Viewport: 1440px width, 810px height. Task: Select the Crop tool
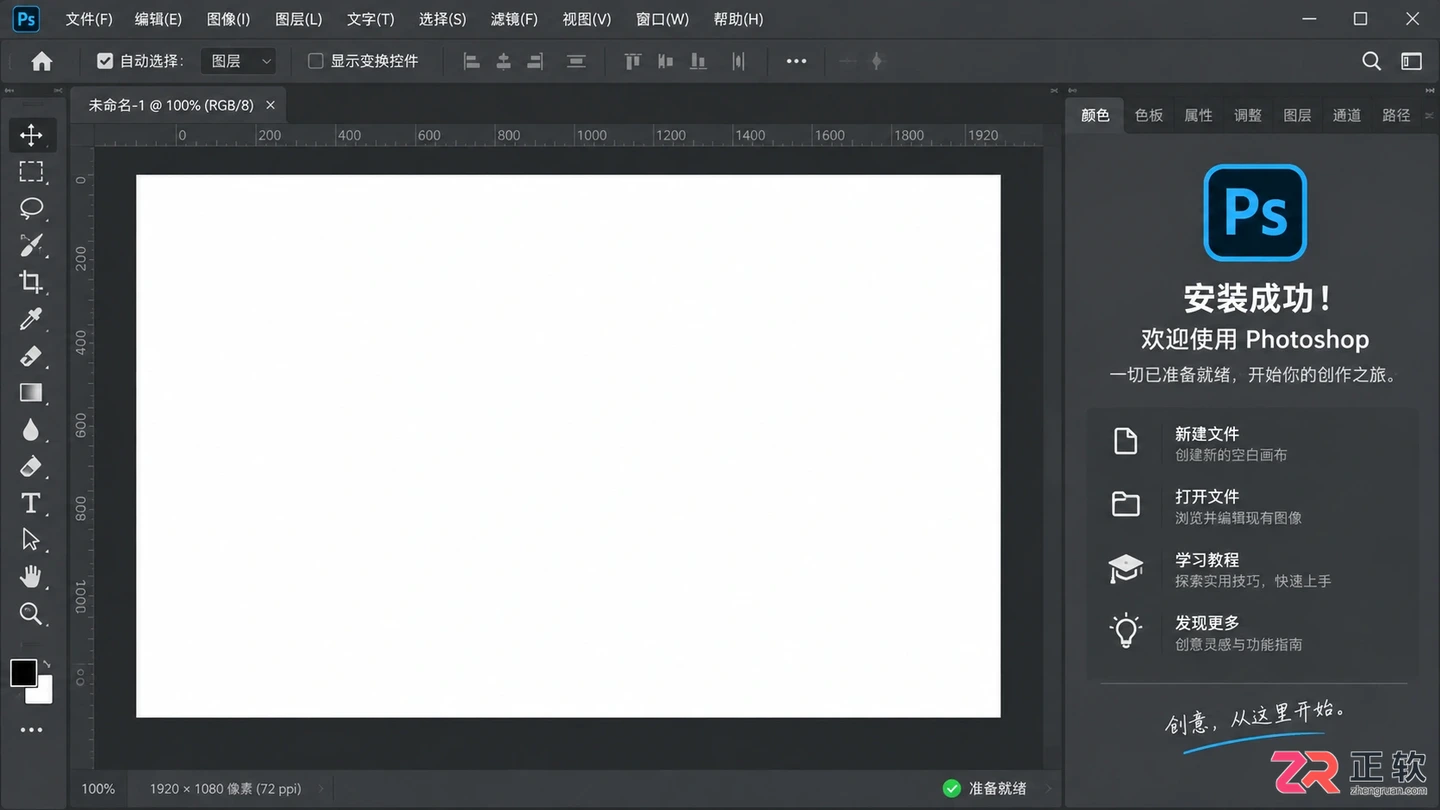31,282
